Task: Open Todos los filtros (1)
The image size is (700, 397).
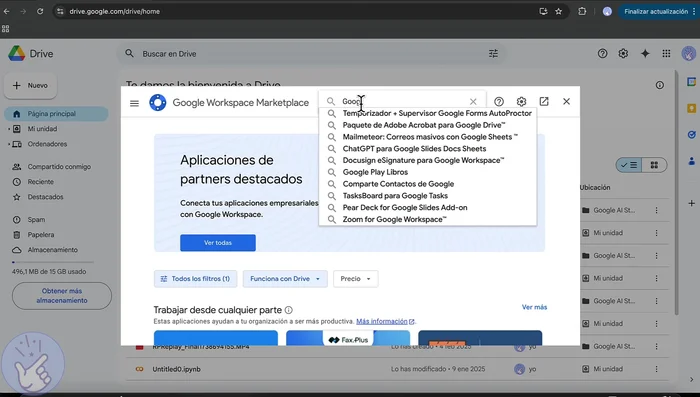Action: (196, 279)
